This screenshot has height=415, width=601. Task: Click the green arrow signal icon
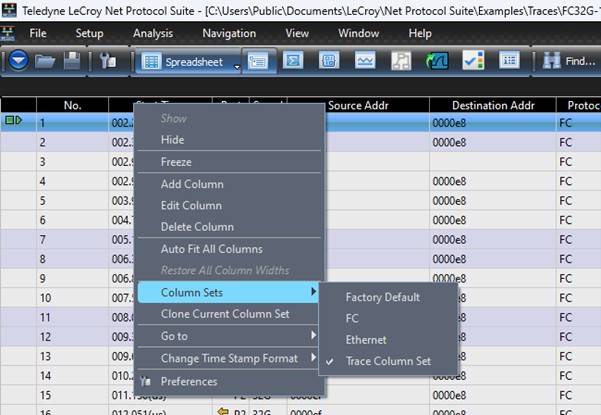pyautogui.click(x=437, y=61)
